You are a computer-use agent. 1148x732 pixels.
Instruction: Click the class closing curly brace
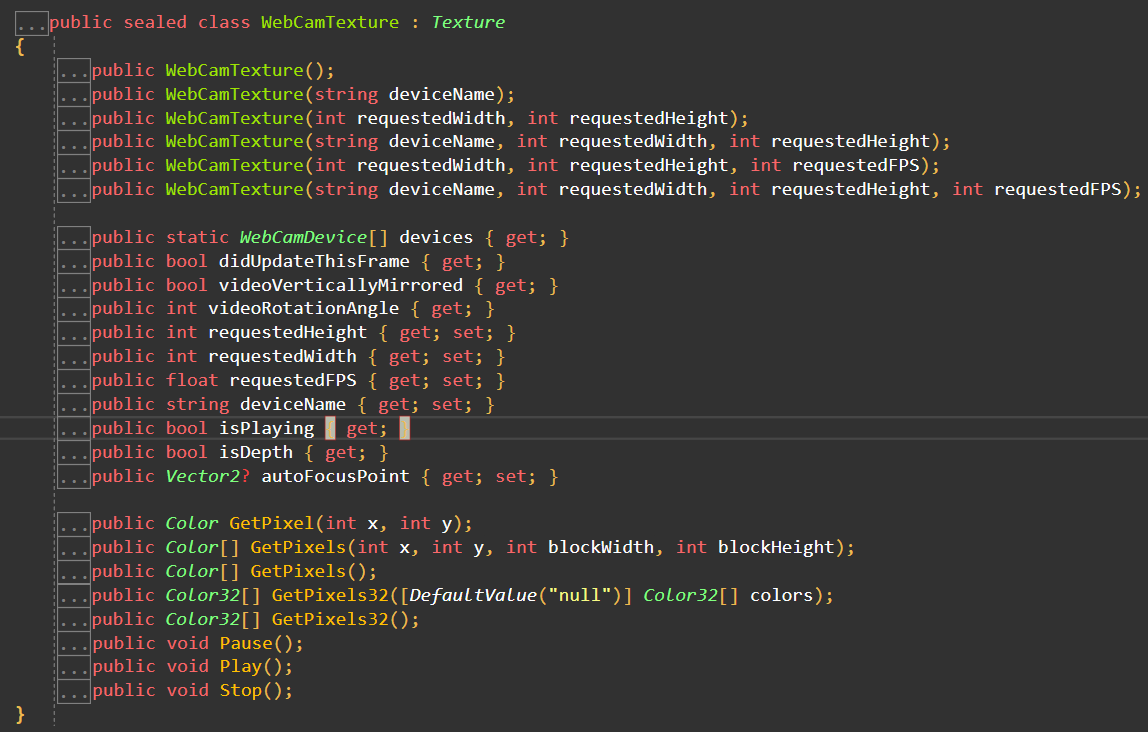pos(20,714)
